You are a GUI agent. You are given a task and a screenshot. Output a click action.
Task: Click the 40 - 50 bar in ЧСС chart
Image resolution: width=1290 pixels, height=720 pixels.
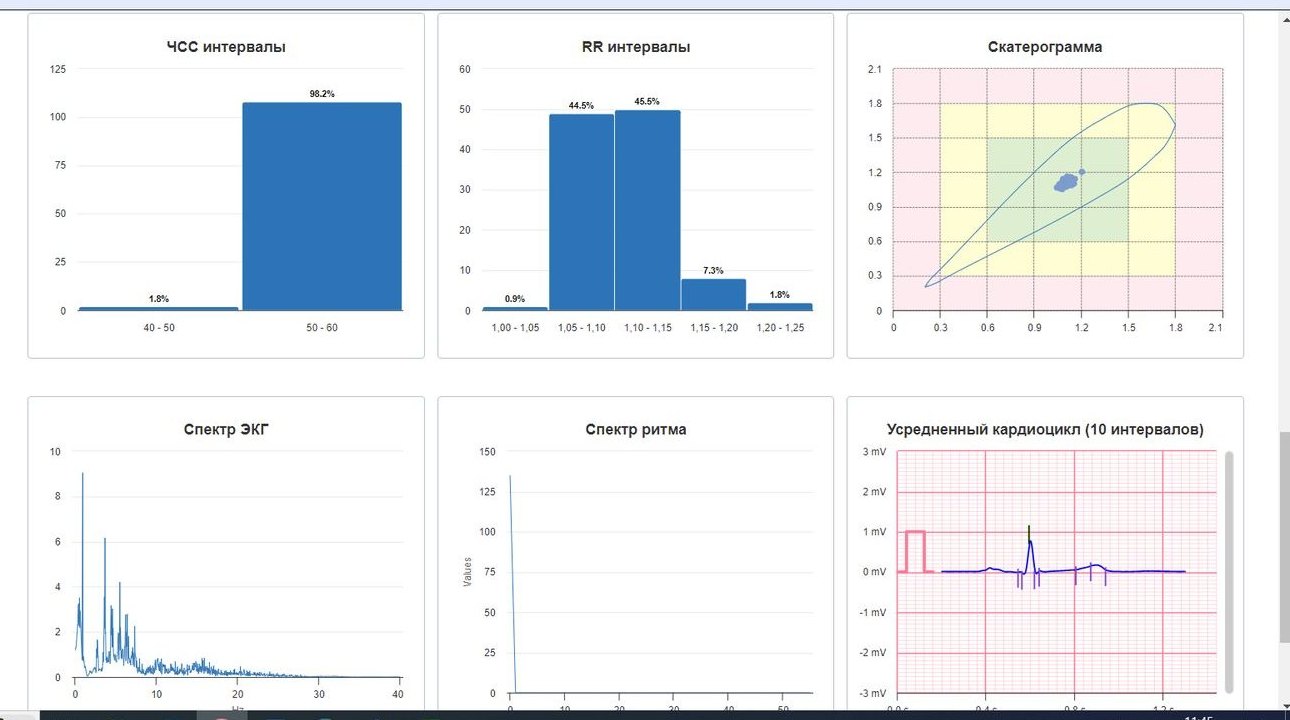(158, 309)
